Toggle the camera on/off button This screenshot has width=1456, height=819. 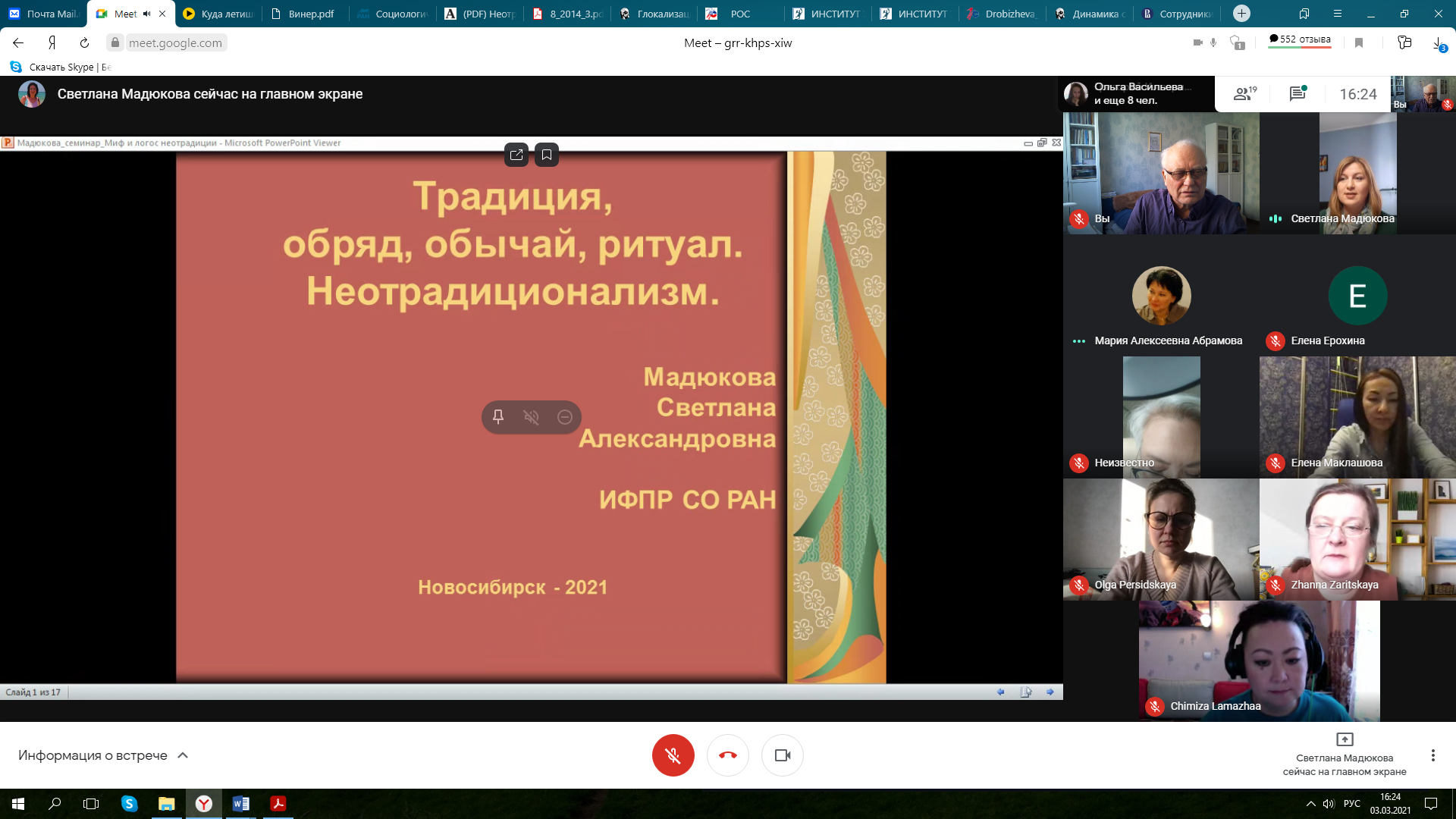click(782, 755)
